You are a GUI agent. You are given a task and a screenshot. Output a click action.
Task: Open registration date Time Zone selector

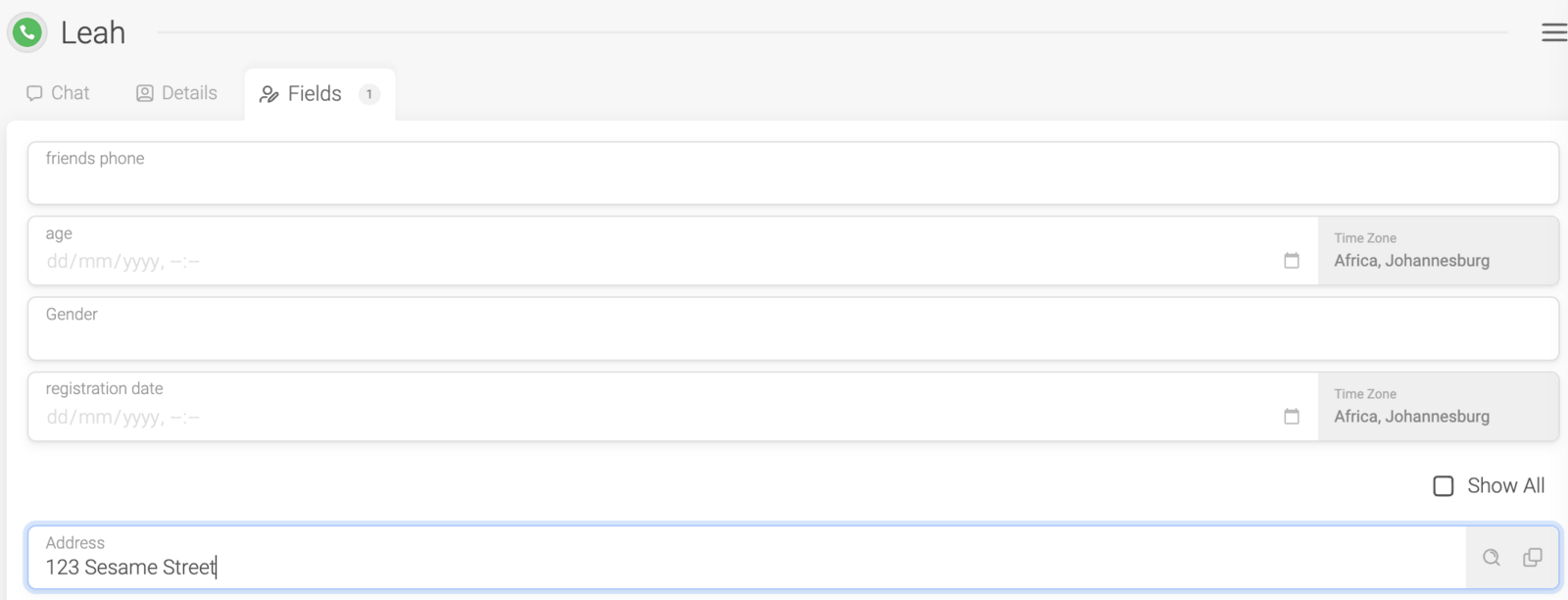1439,407
